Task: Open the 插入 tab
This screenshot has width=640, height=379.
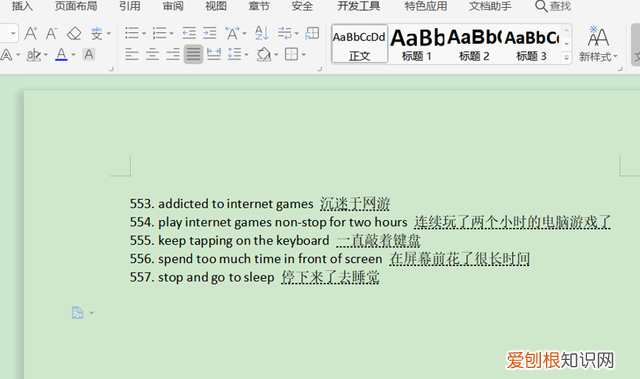Action: tap(22, 6)
